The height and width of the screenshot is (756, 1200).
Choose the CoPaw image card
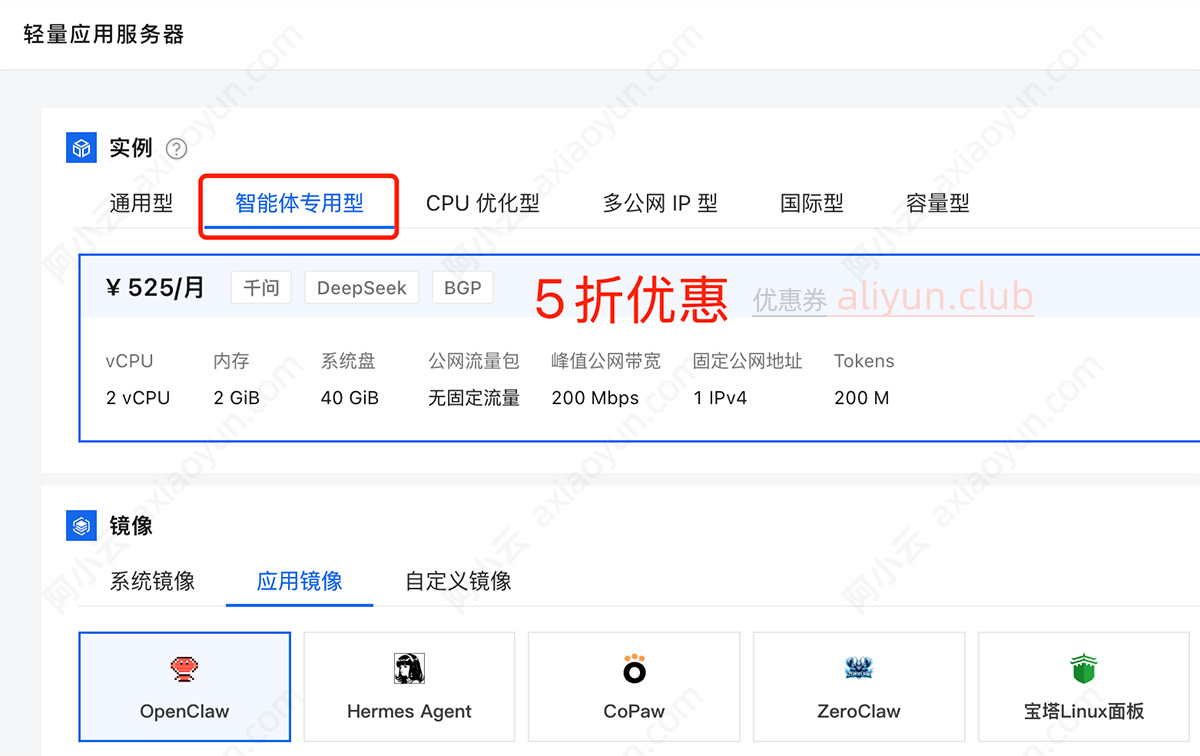pyautogui.click(x=634, y=686)
